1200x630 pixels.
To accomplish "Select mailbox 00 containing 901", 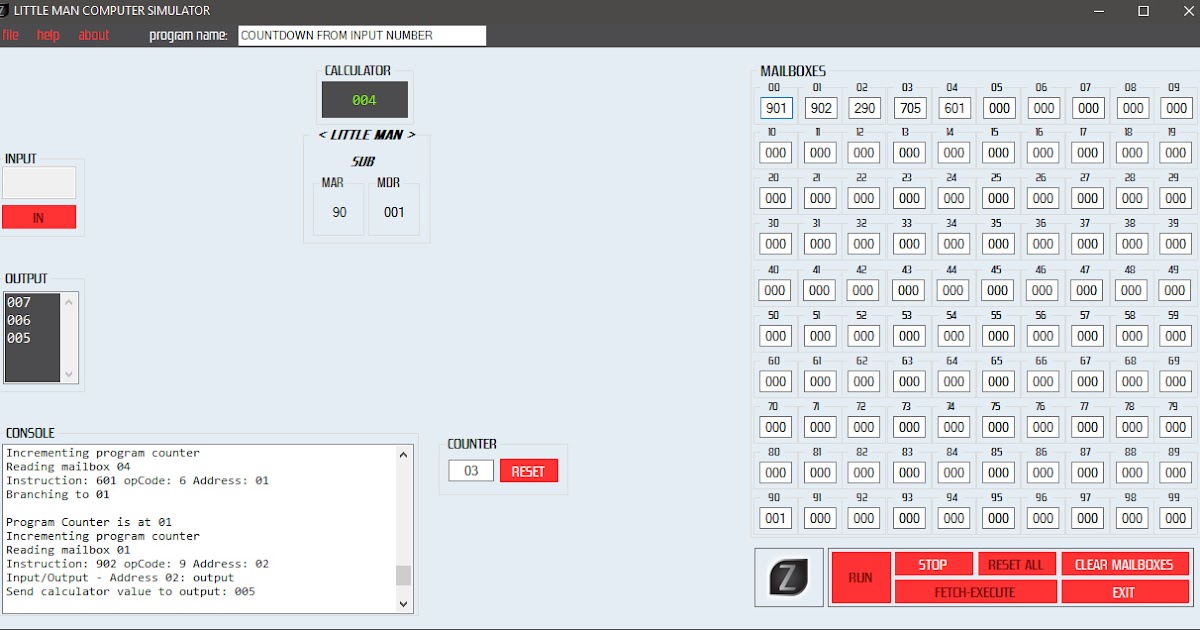I will coord(775,108).
